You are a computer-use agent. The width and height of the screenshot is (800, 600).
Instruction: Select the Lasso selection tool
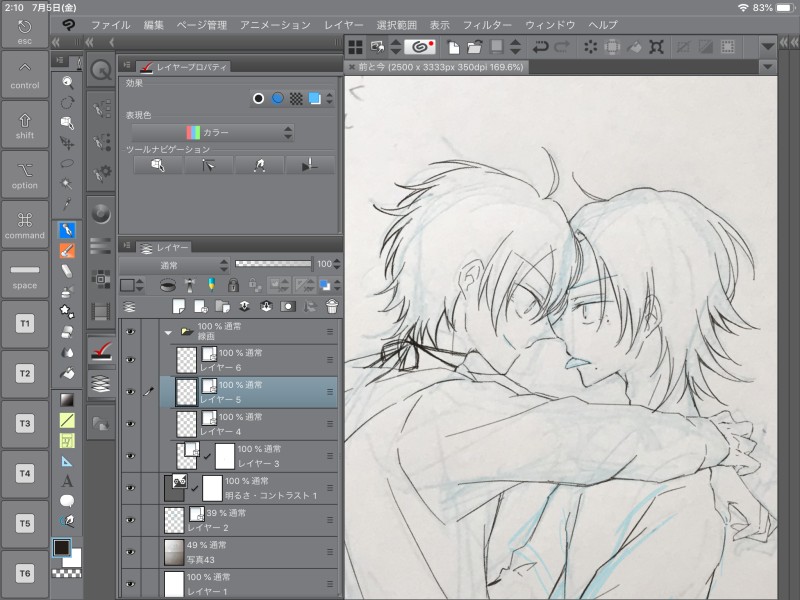pos(67,163)
